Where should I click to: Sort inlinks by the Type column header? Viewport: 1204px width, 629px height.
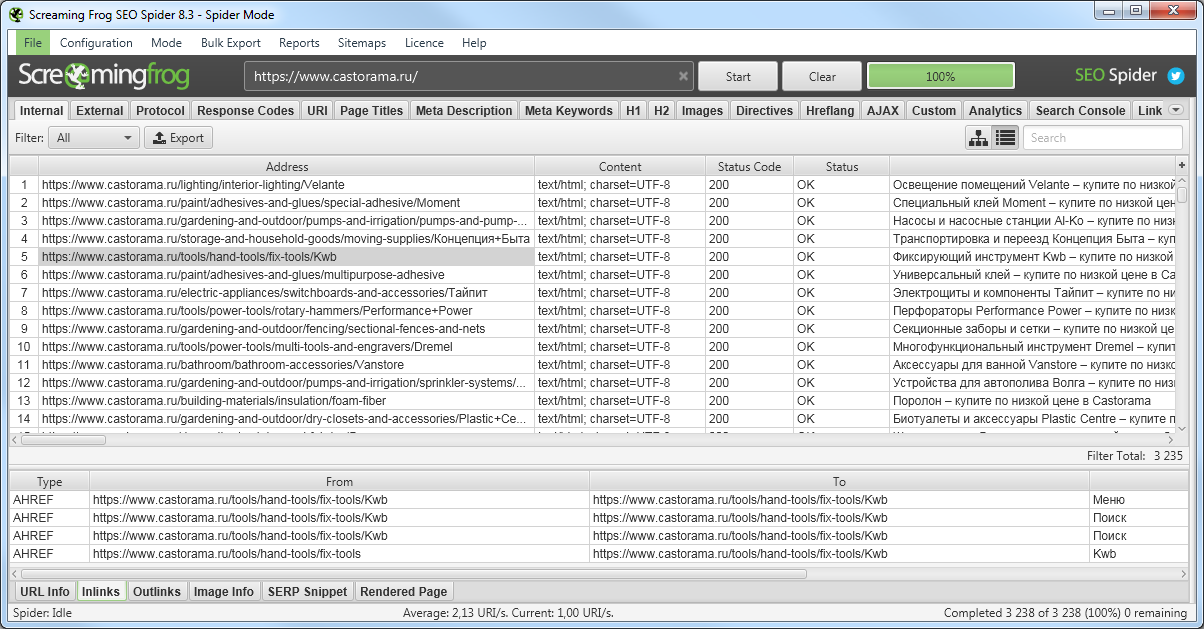point(49,482)
